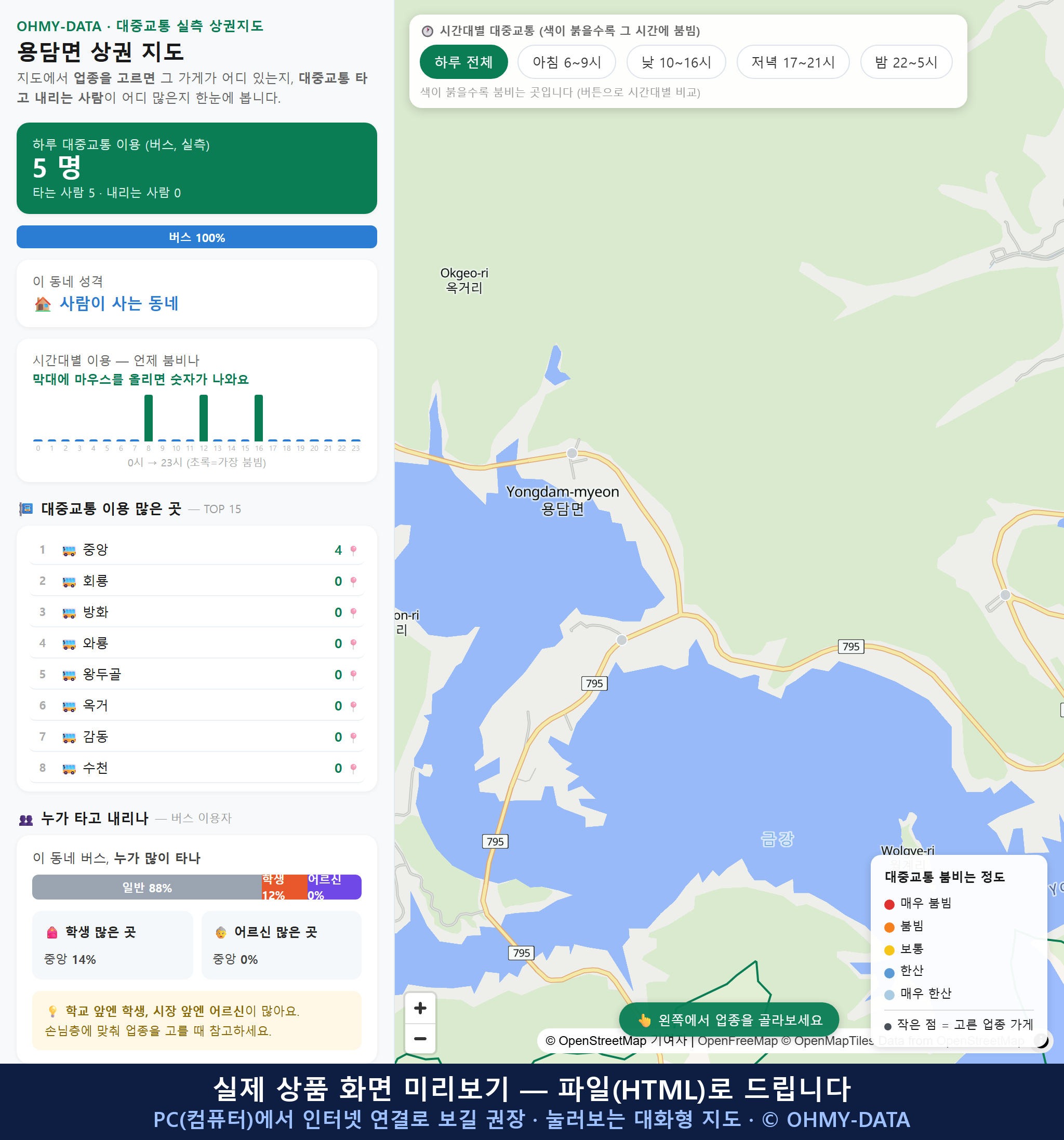
Task: Click the pin icon for 와룡 stop
Action: [353, 643]
